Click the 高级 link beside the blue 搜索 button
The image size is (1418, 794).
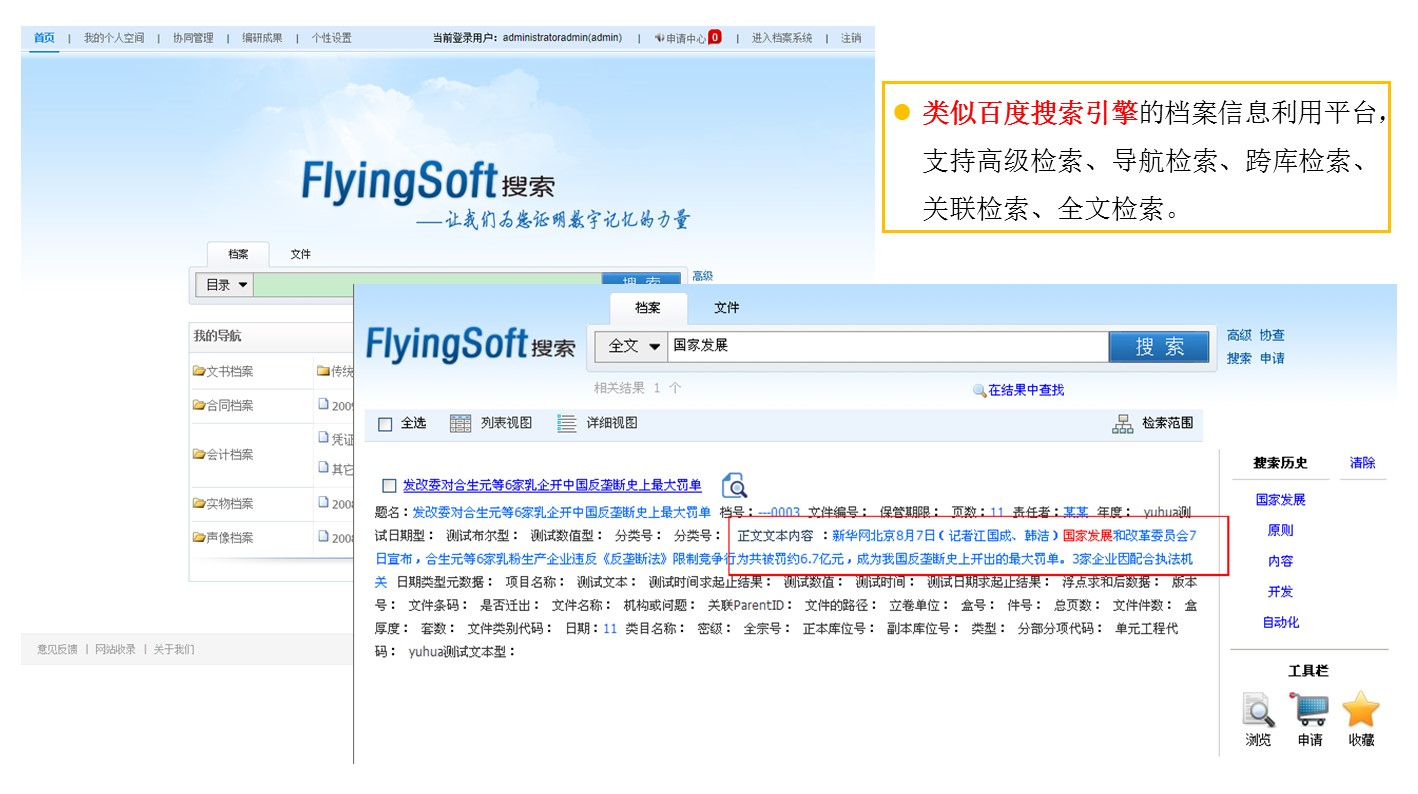coord(1239,335)
